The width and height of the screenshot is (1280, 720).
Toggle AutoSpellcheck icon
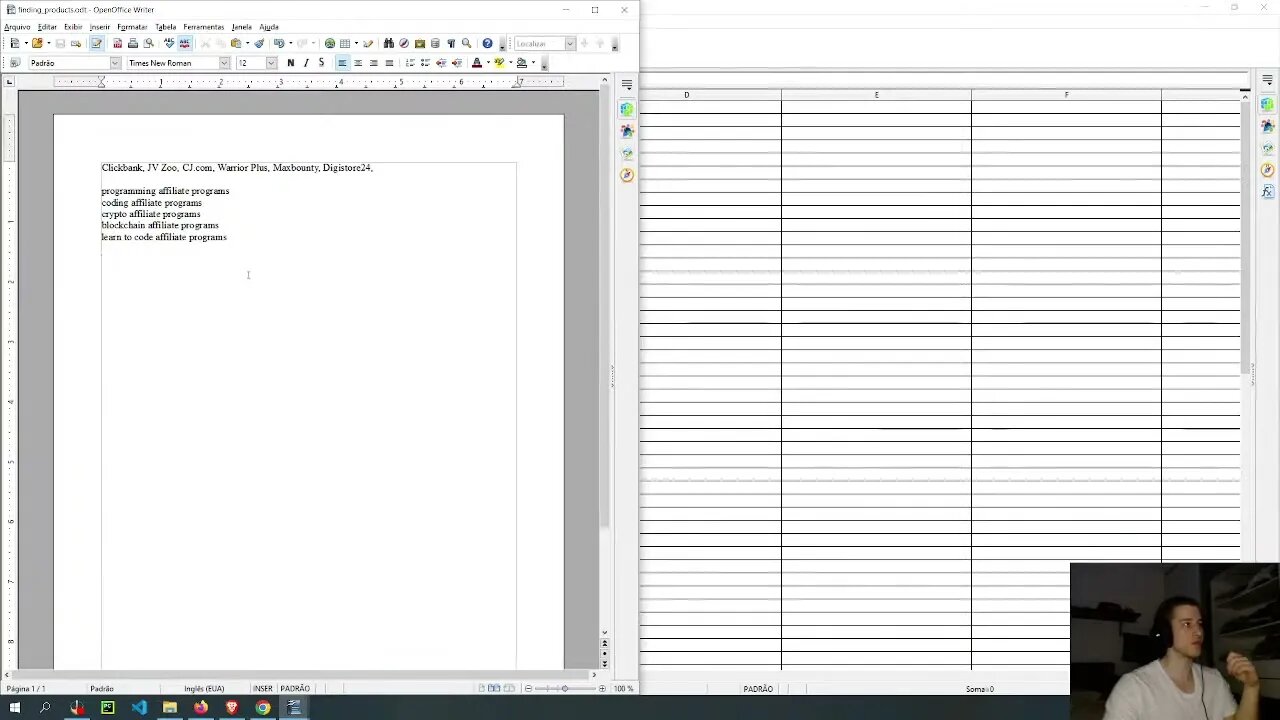click(185, 43)
